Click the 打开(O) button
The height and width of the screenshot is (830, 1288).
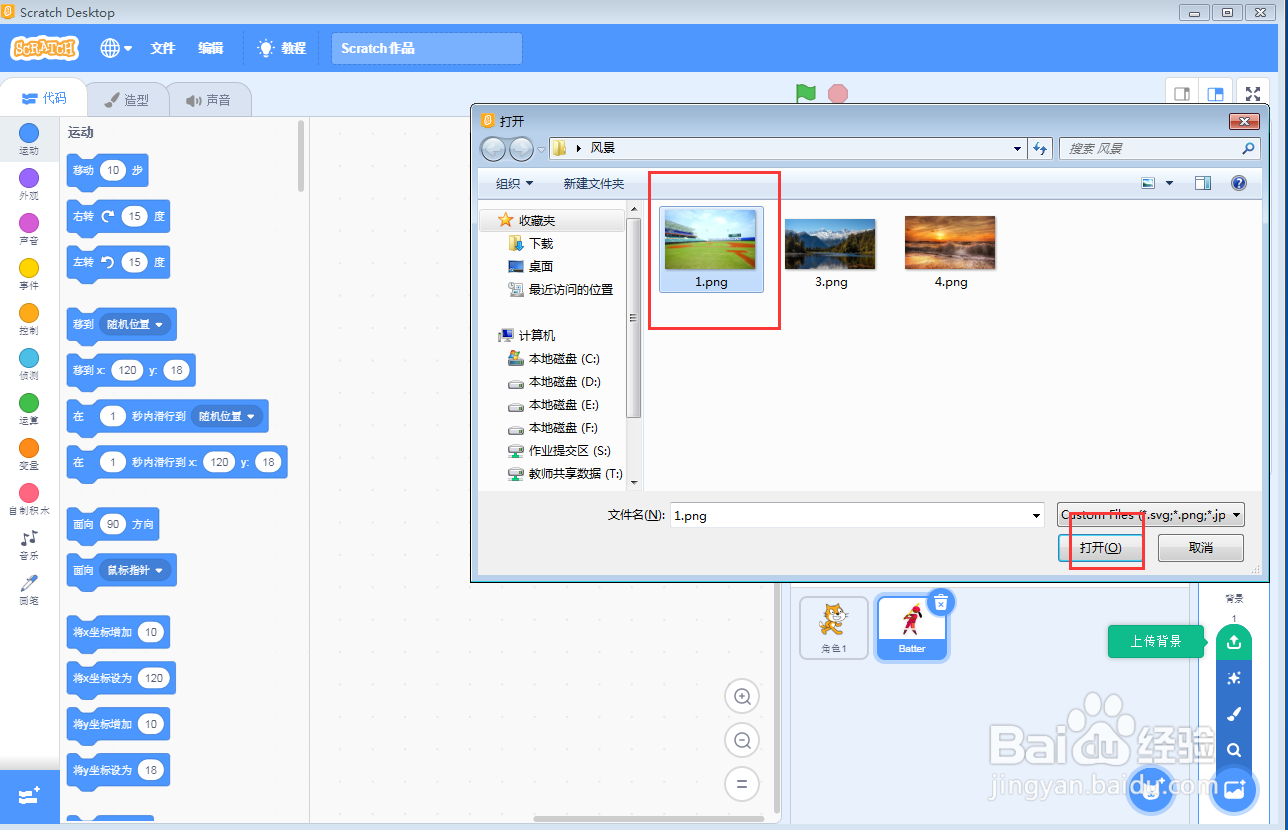(x=1100, y=548)
